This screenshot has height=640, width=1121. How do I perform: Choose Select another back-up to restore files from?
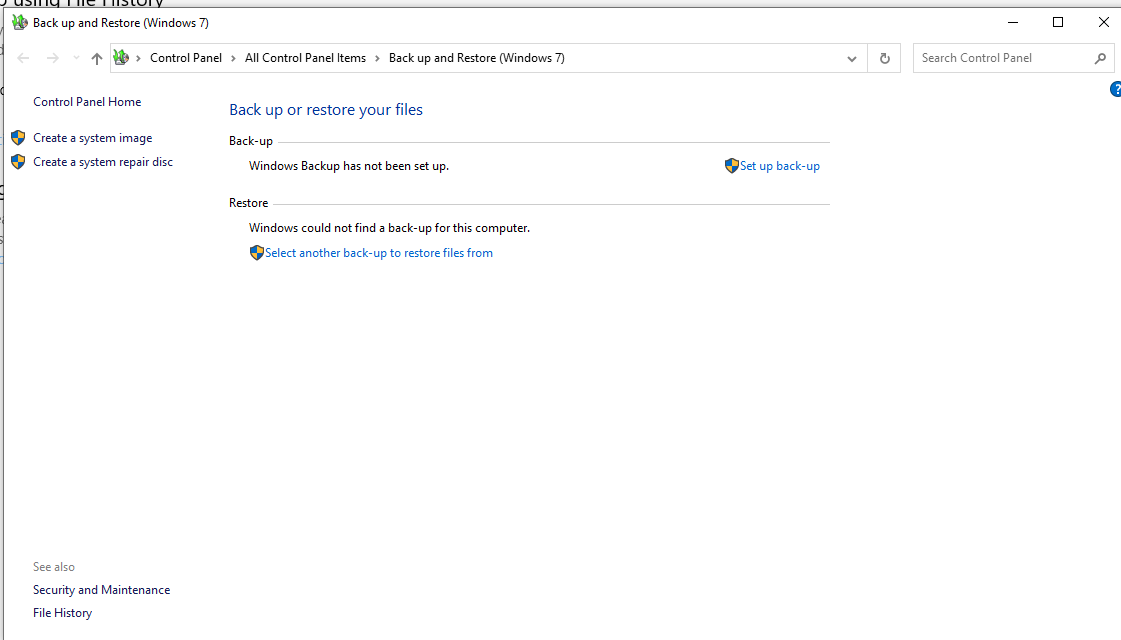(379, 253)
